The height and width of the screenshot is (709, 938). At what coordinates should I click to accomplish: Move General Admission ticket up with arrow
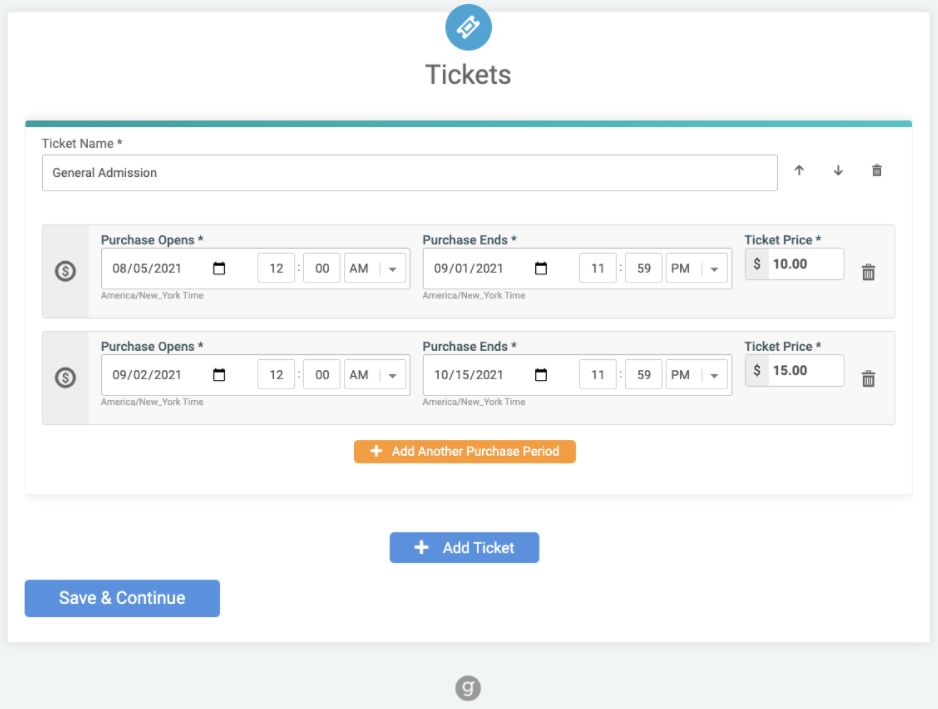pos(799,171)
